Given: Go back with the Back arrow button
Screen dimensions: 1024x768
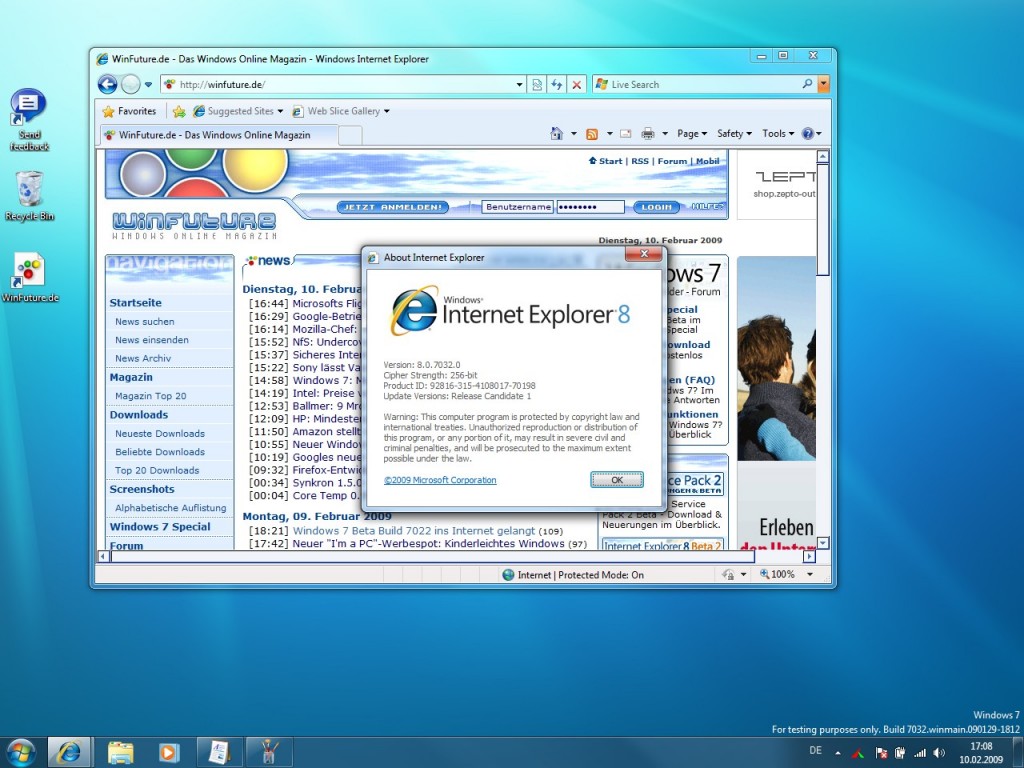Looking at the screenshot, I should 108,84.
